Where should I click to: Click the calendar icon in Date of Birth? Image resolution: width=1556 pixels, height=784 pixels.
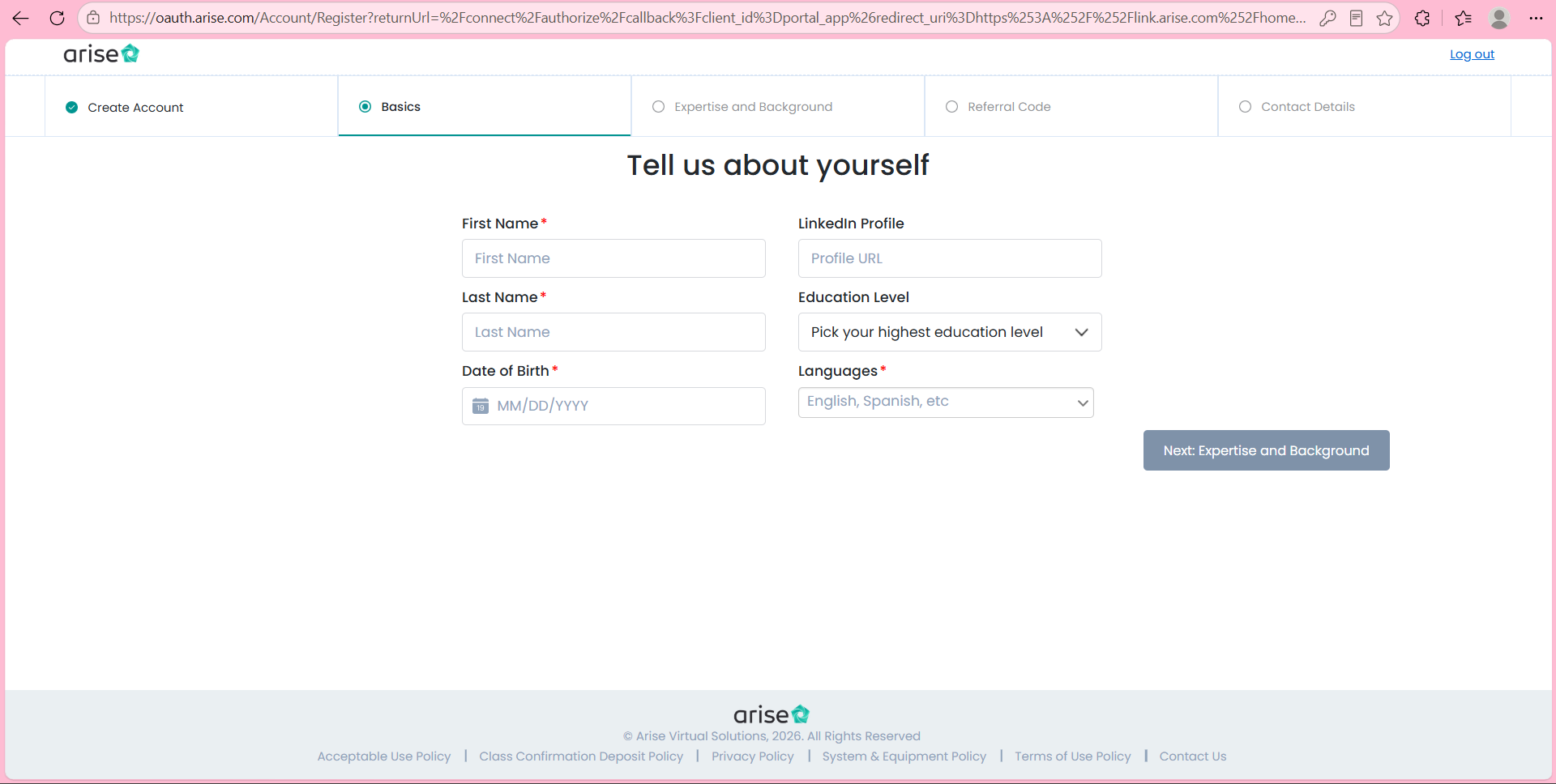coord(481,406)
